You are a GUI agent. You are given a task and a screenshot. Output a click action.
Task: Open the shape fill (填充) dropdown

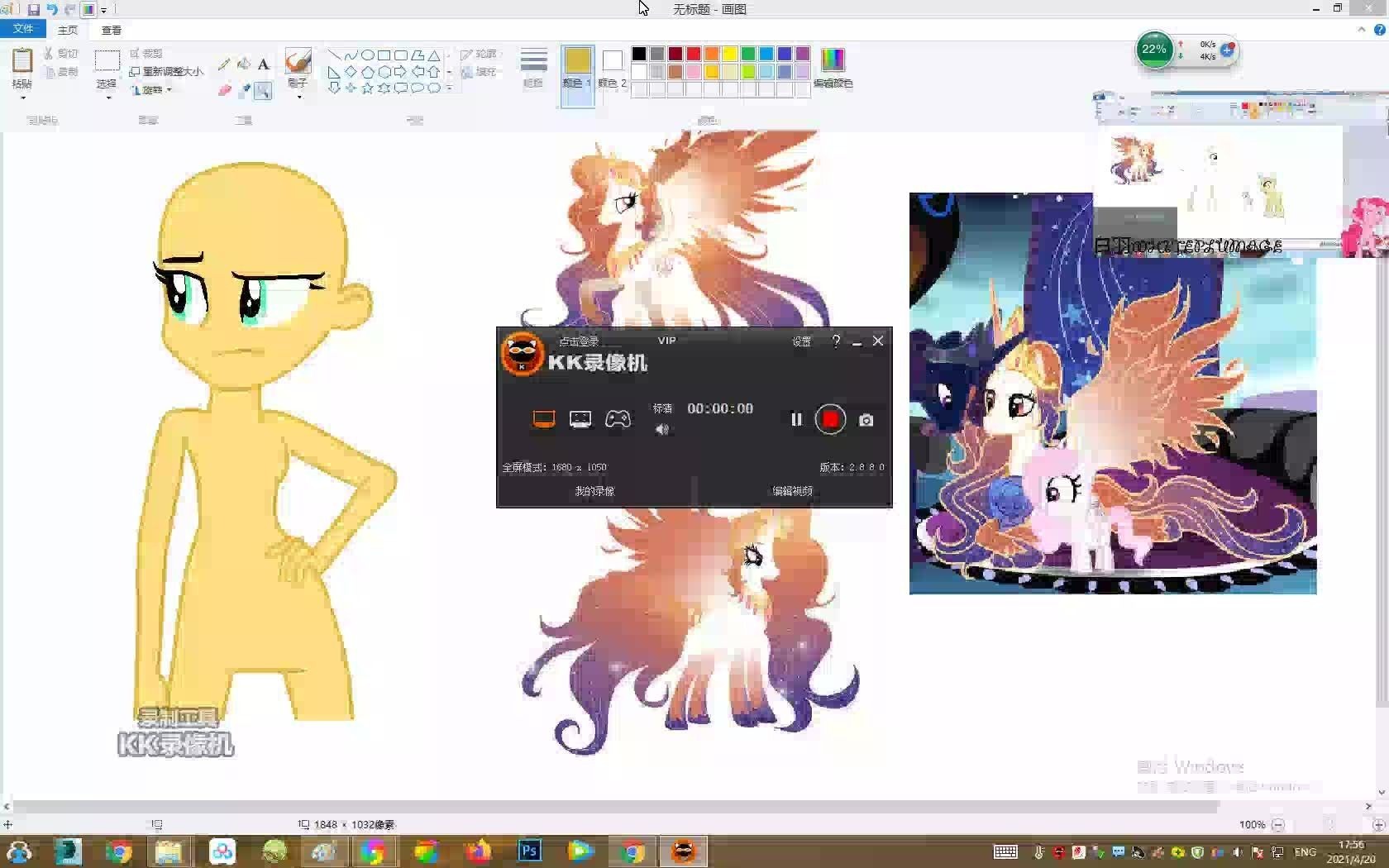(480, 72)
